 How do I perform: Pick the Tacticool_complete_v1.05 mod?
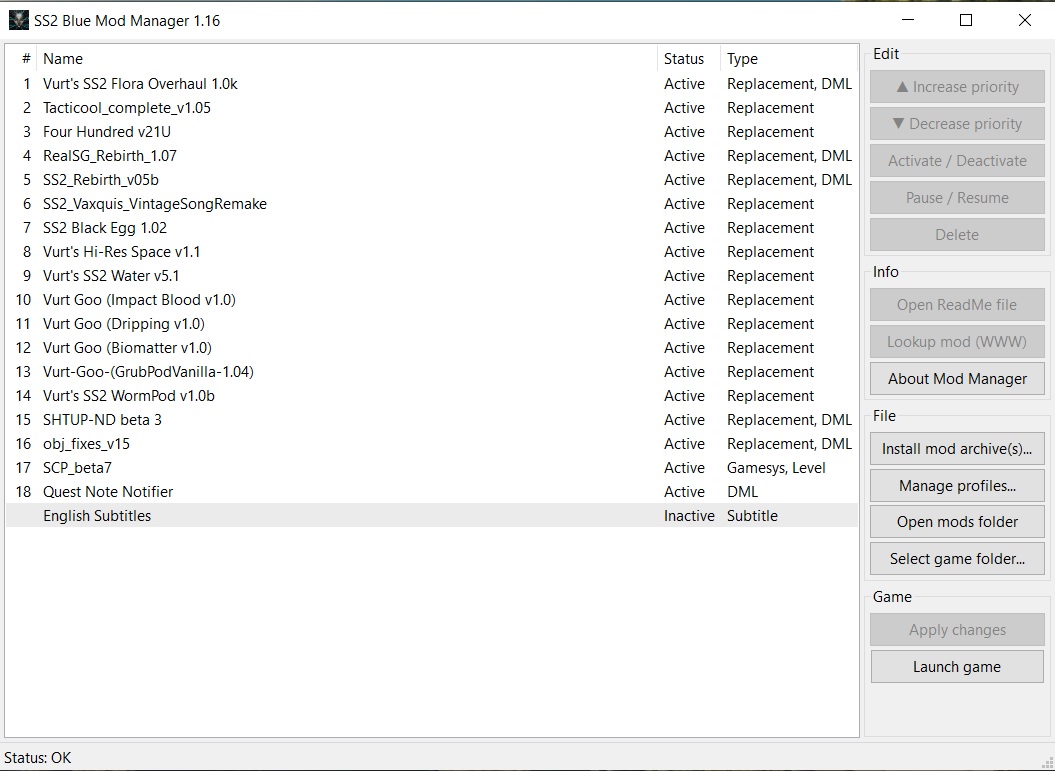coord(127,108)
